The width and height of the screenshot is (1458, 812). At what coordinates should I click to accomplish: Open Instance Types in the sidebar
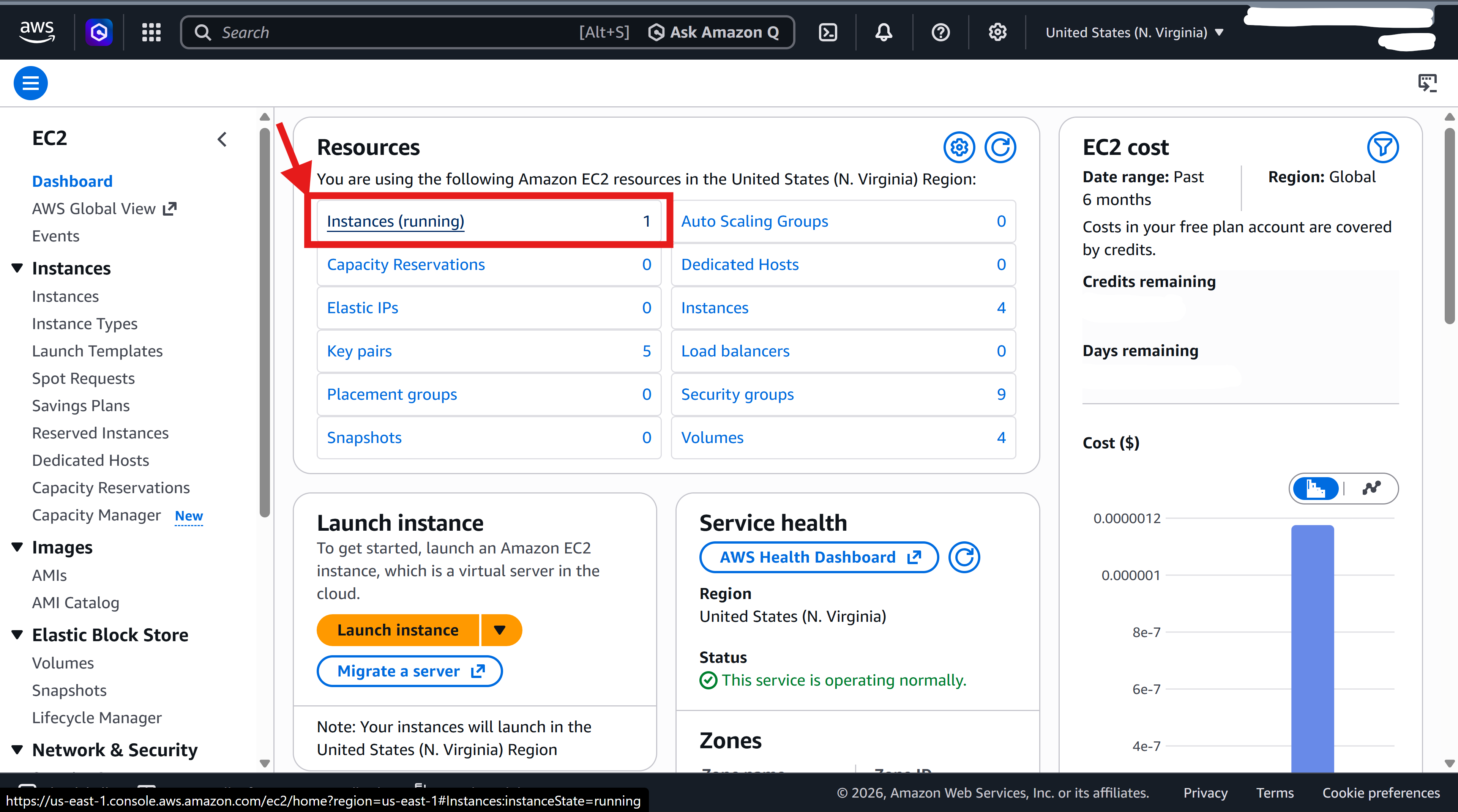pos(85,324)
